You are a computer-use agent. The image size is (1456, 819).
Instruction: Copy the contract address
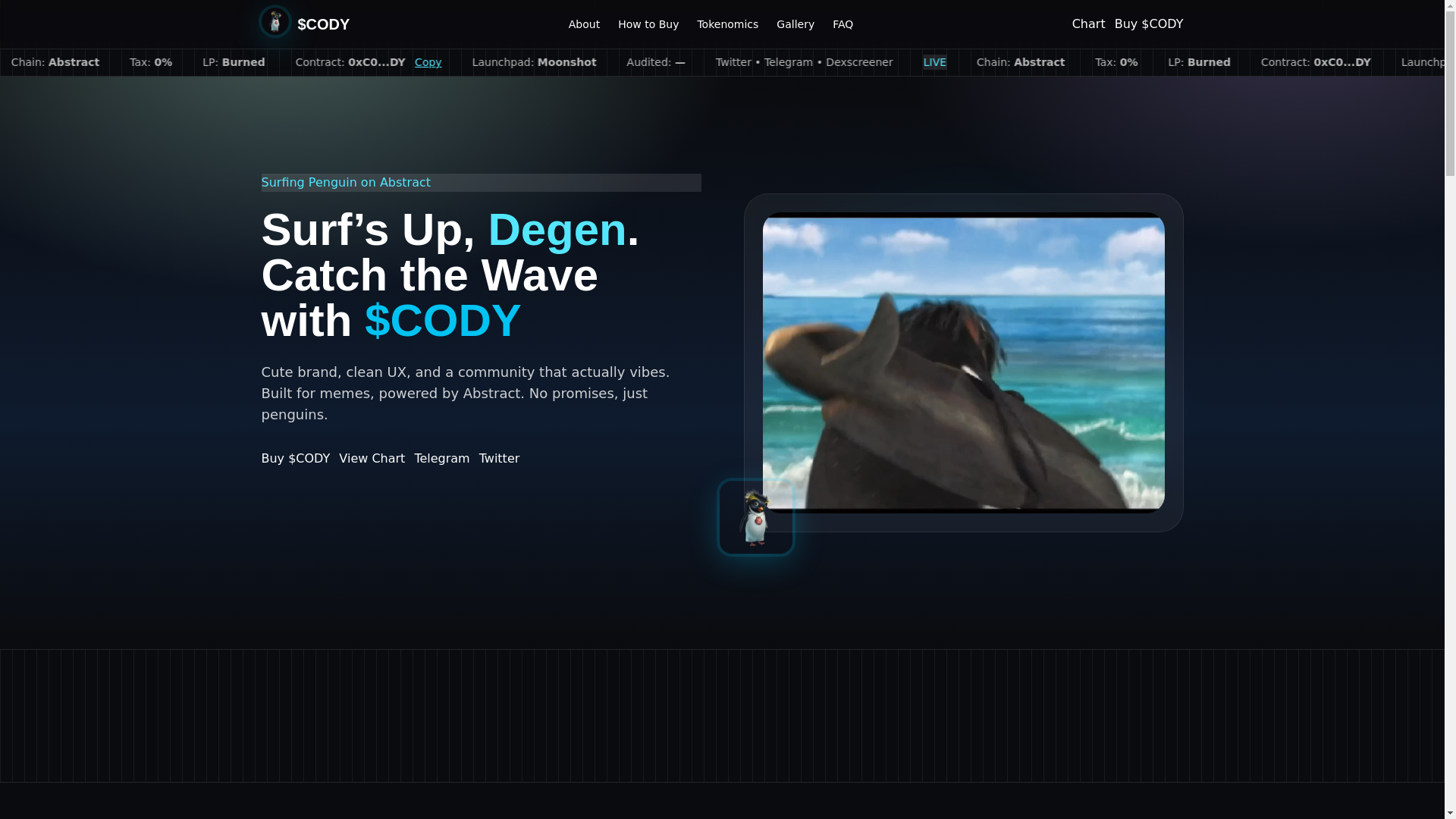(428, 62)
